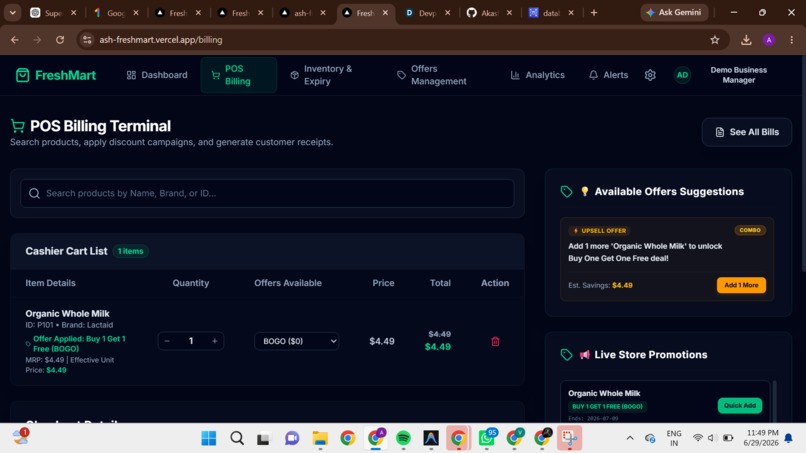Open the Alerts page
This screenshot has width=806, height=453.
(x=608, y=75)
